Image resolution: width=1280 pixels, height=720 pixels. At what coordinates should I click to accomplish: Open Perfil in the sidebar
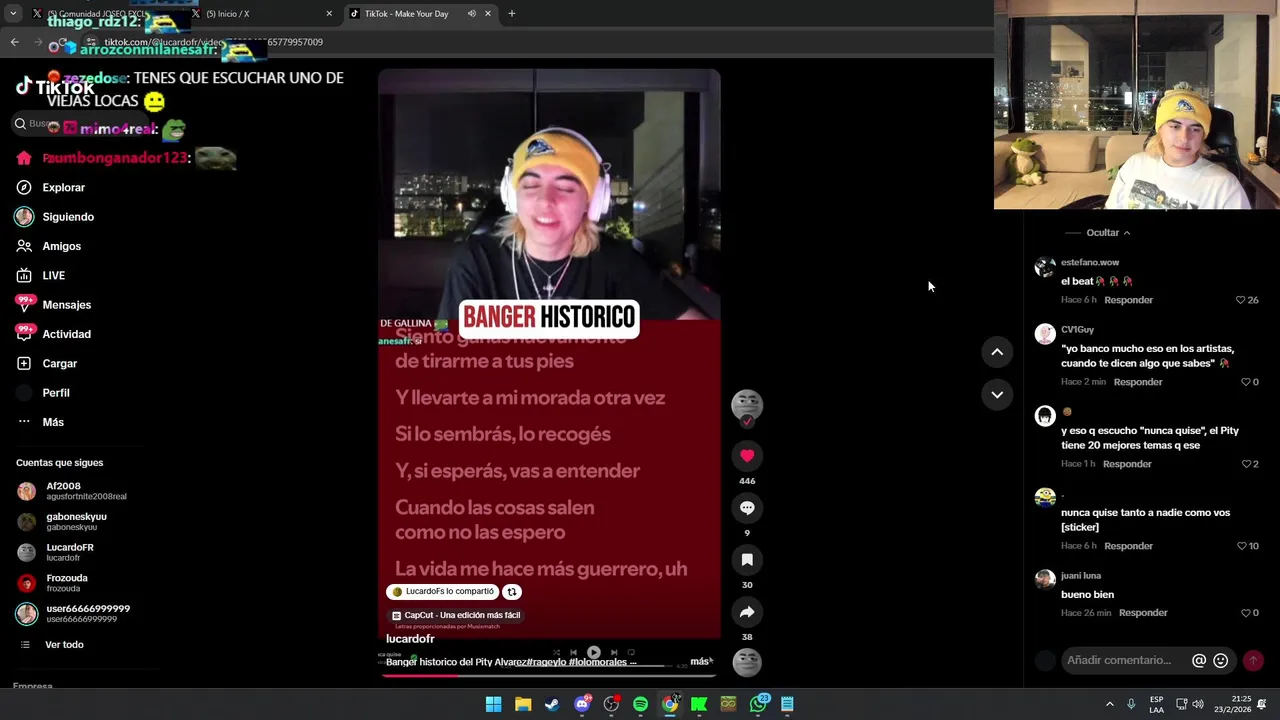coord(56,393)
